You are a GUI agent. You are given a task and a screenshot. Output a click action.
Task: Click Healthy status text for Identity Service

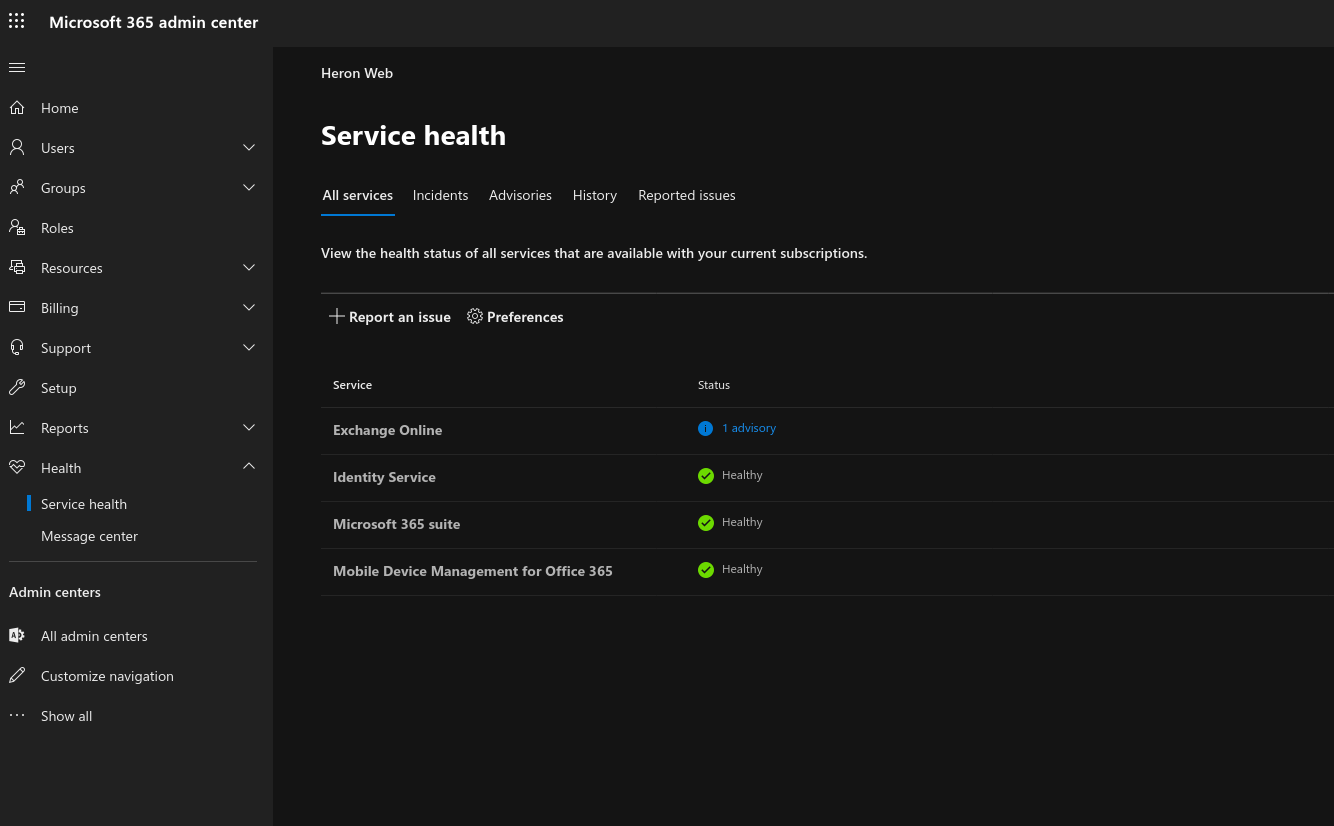click(x=742, y=475)
